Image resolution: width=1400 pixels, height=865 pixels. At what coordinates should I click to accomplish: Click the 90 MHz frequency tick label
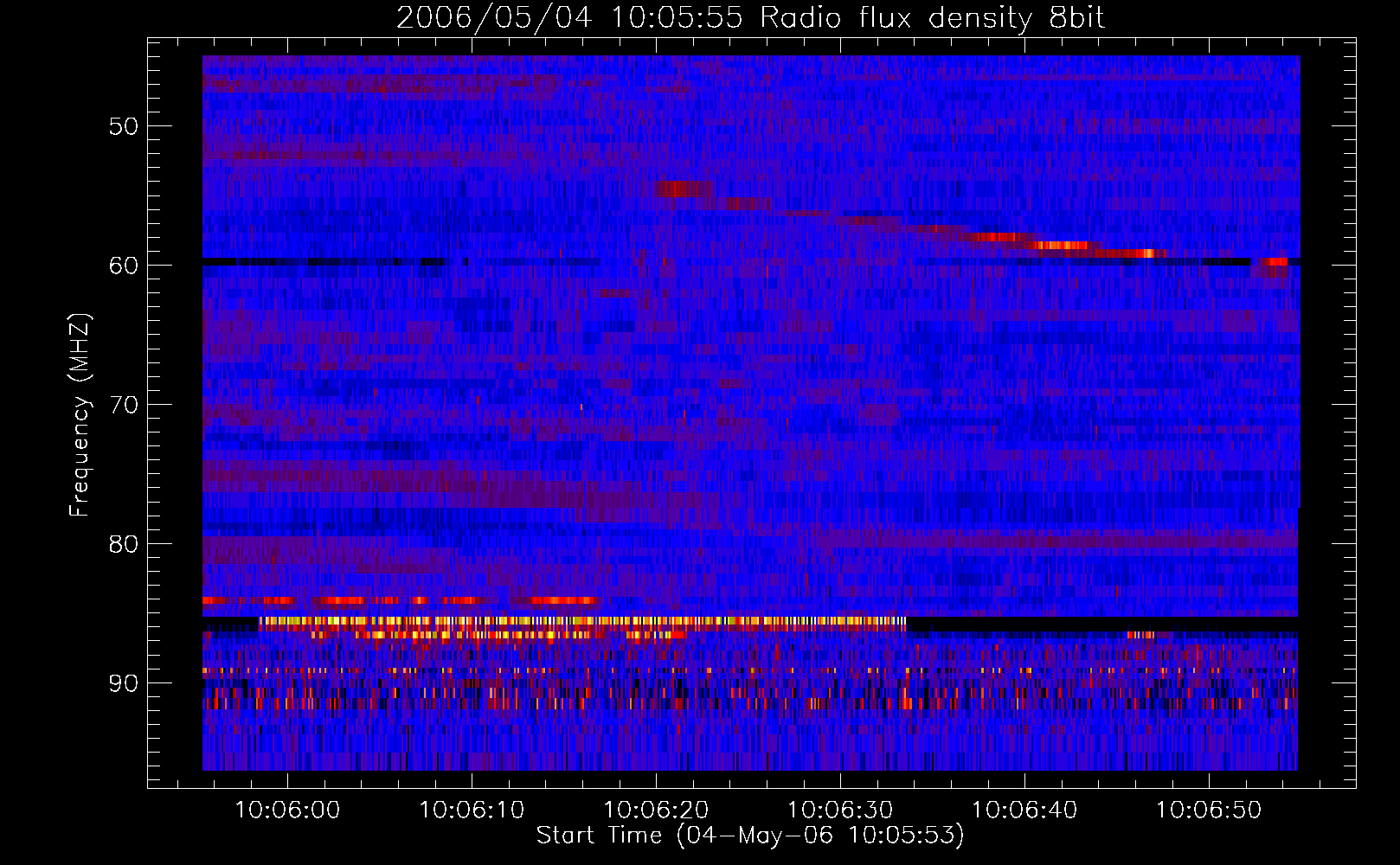(124, 683)
